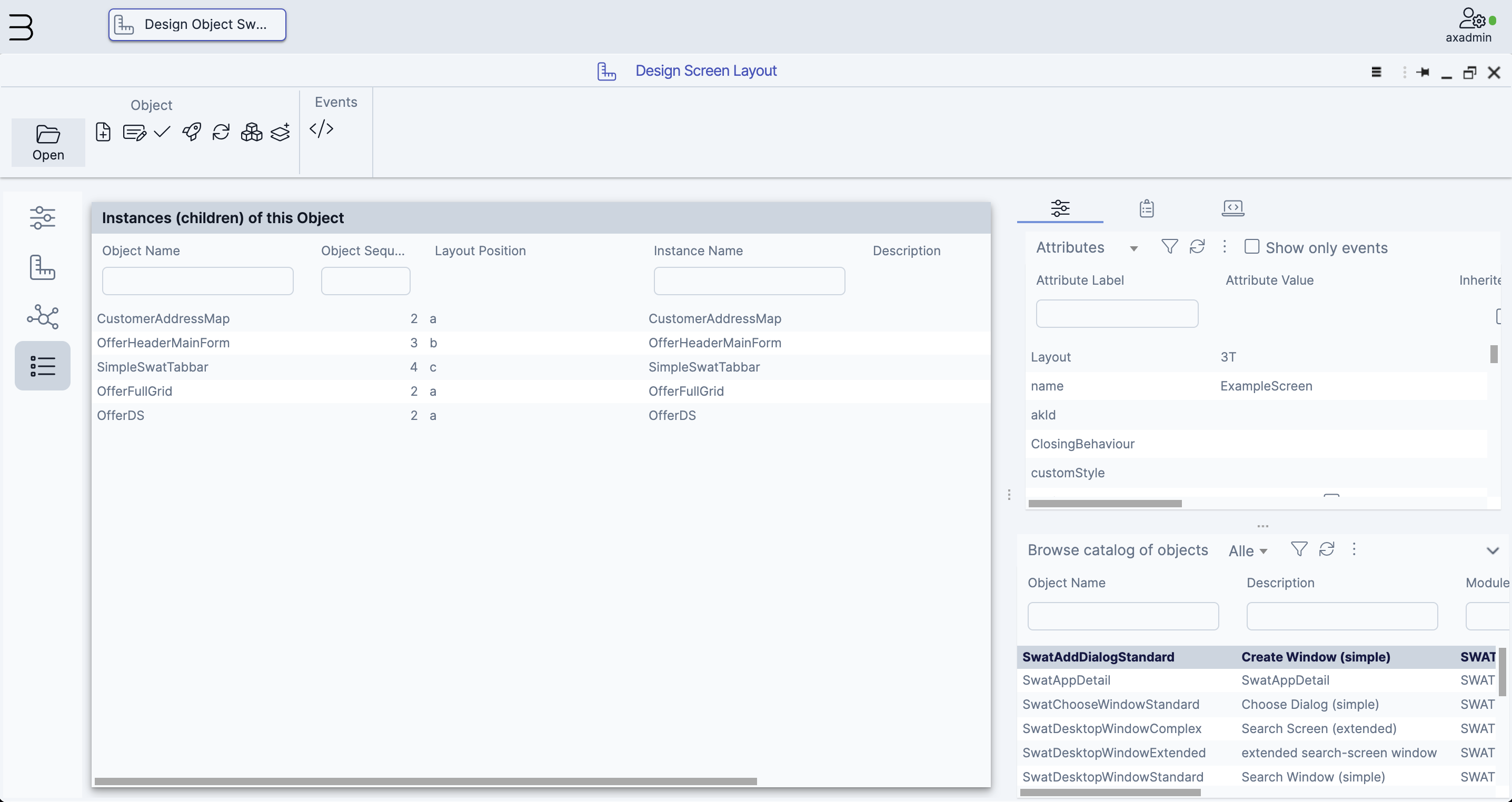Click the catalog Object Name filter field

pos(1123,616)
